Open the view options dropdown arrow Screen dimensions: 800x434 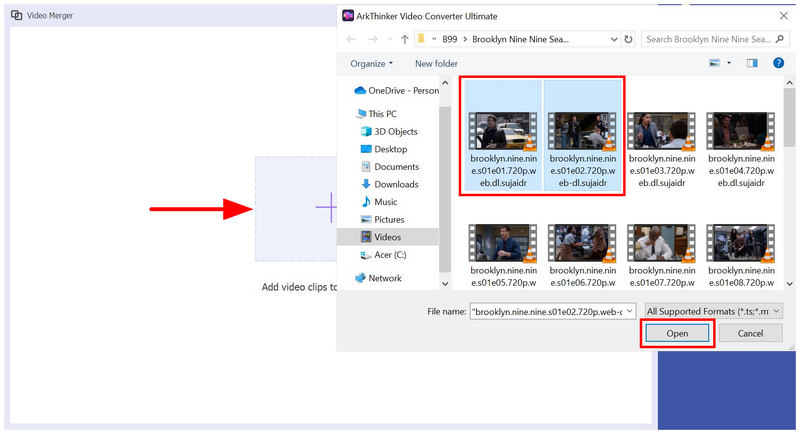(729, 63)
